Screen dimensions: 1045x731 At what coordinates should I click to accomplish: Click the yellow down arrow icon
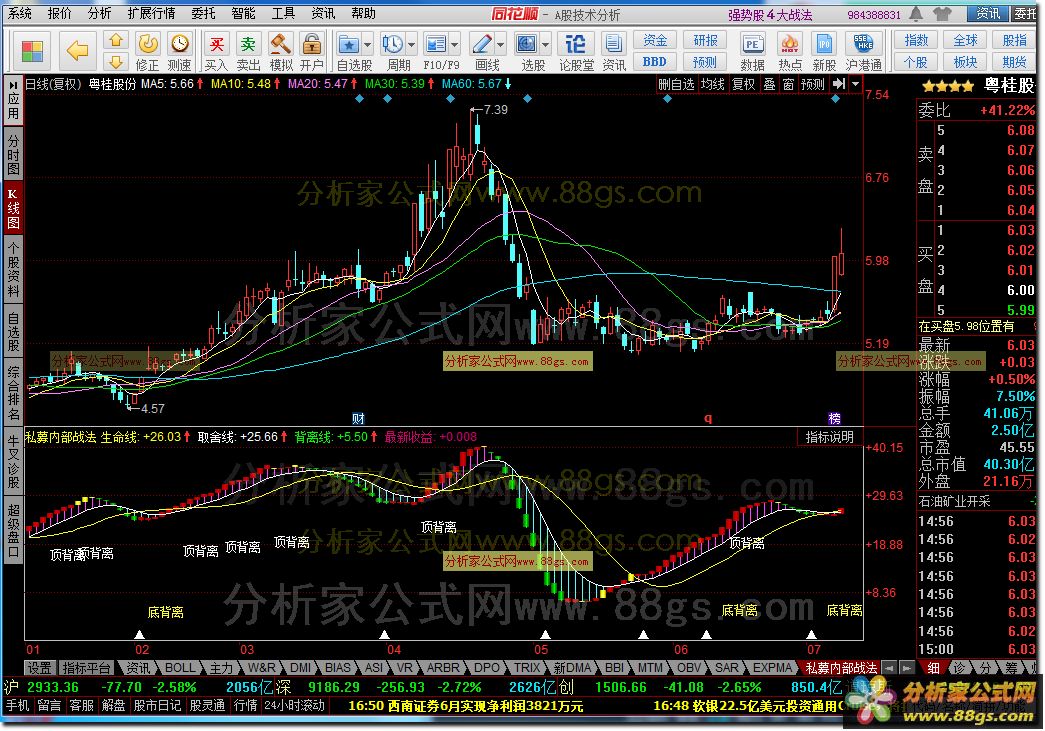click(116, 62)
